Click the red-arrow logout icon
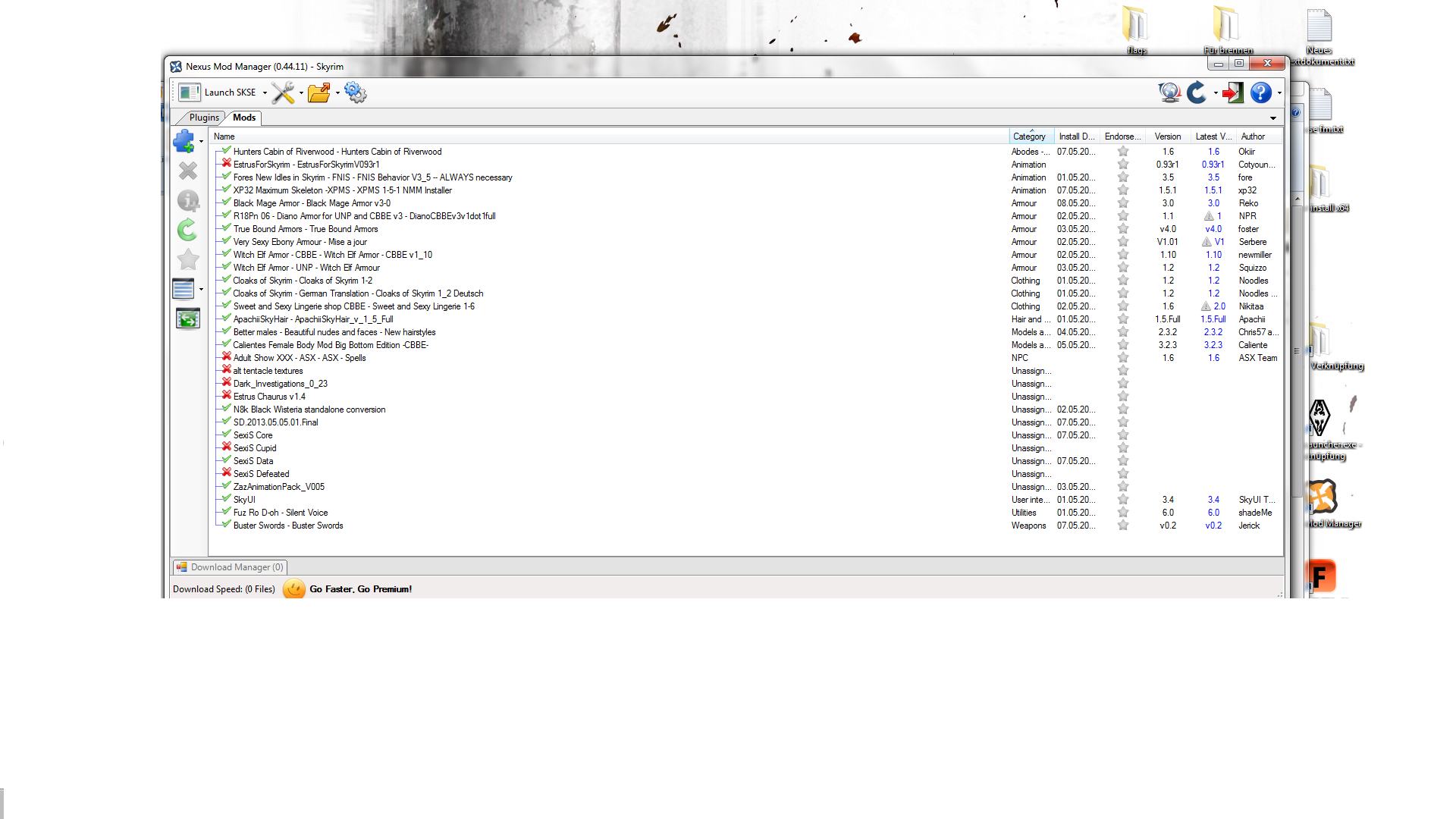1456x819 pixels. tap(1233, 93)
